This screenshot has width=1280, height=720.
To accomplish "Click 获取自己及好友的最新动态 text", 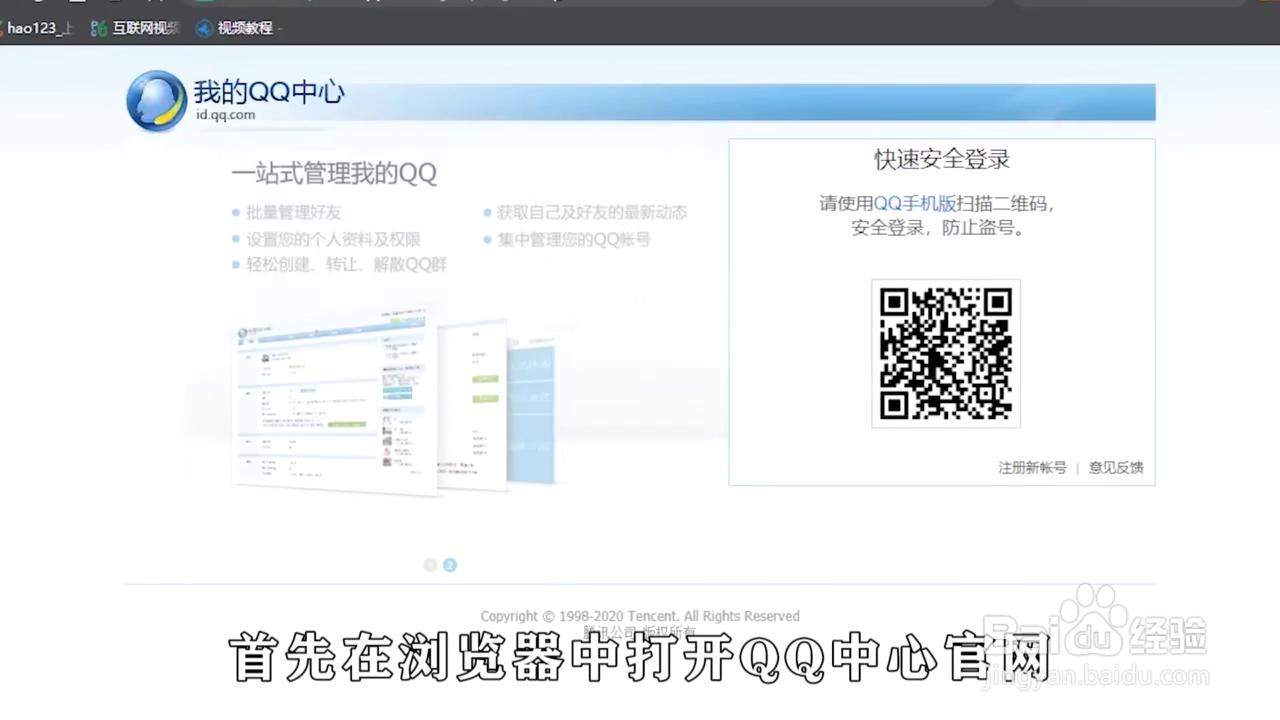I will (592, 212).
